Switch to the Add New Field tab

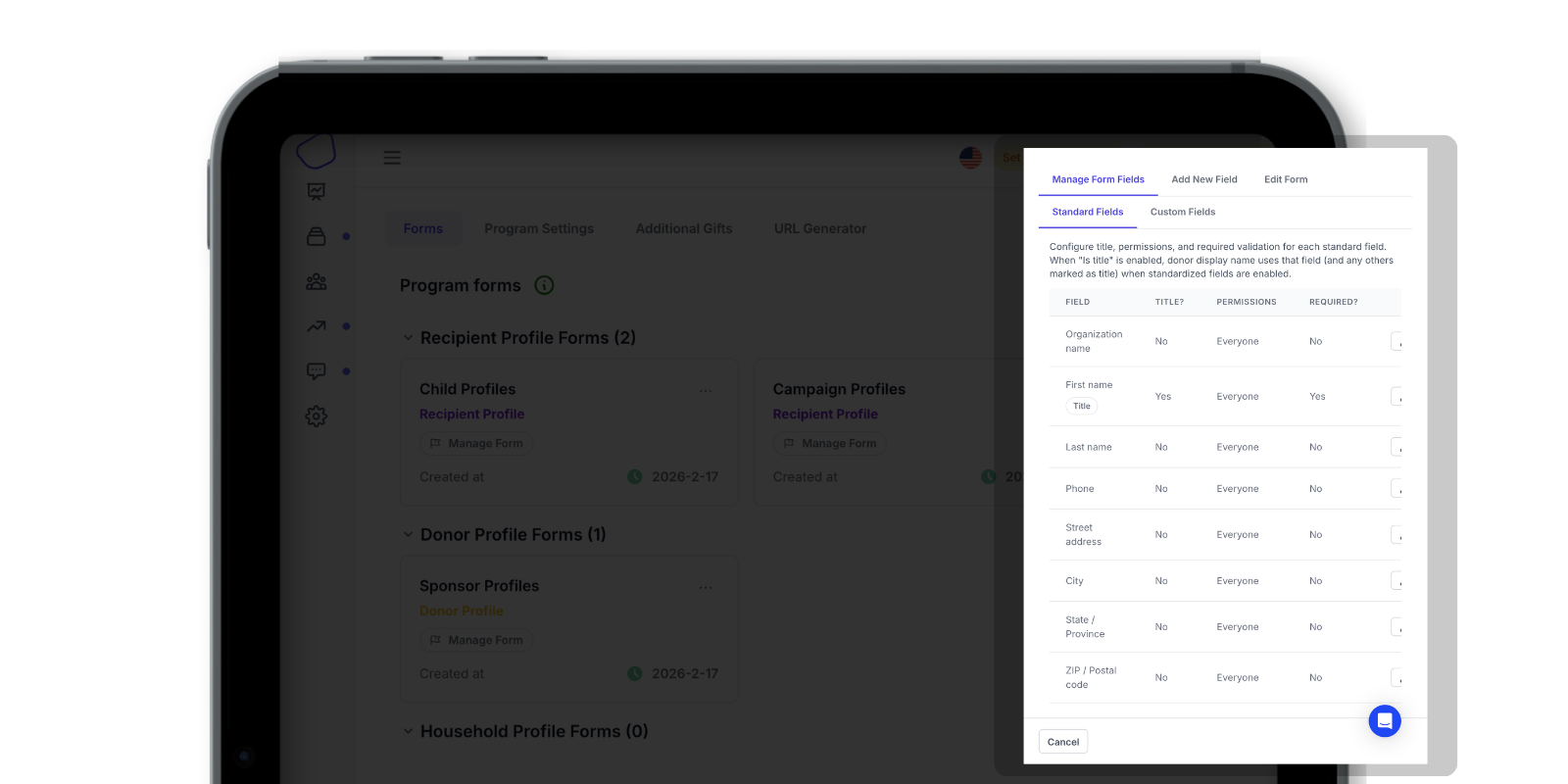[x=1203, y=179]
